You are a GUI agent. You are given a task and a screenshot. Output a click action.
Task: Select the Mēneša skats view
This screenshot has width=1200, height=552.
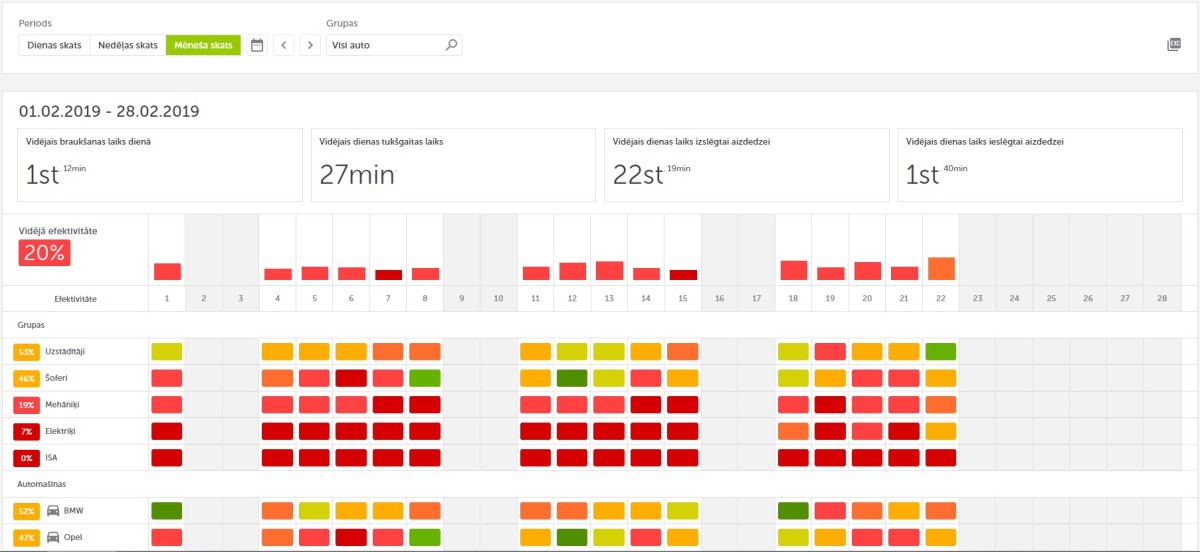203,45
